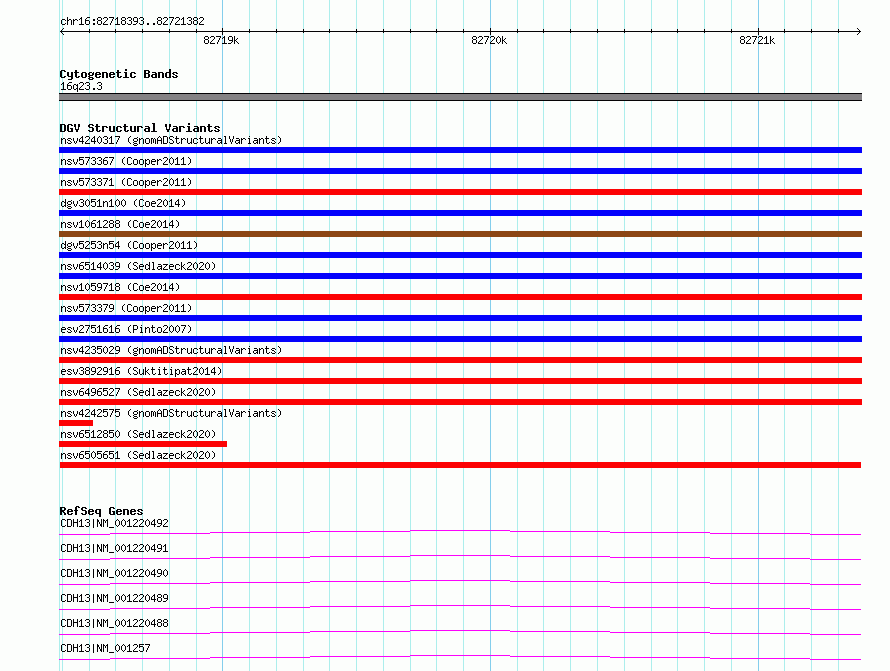The width and height of the screenshot is (890, 671).
Task: Click the brown bar under nsv1061288
Action: [x=460, y=234]
